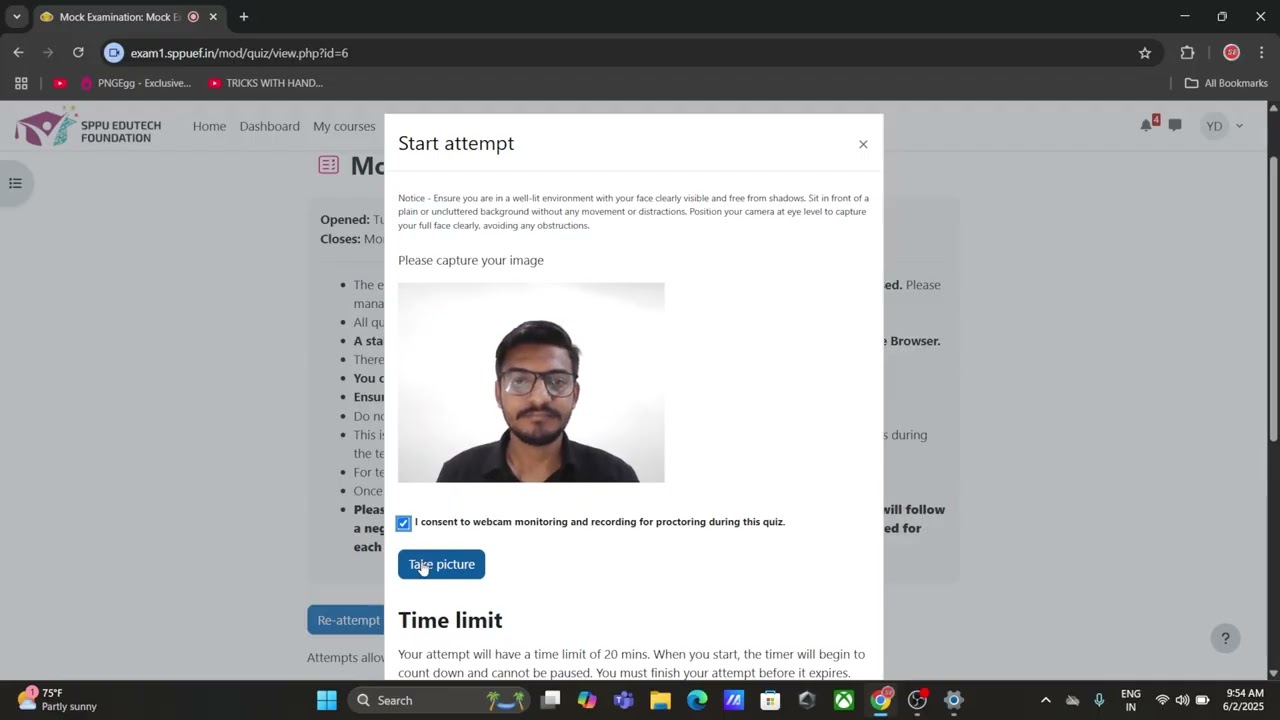
Task: Open the browser extensions puzzle icon
Action: click(x=1188, y=53)
